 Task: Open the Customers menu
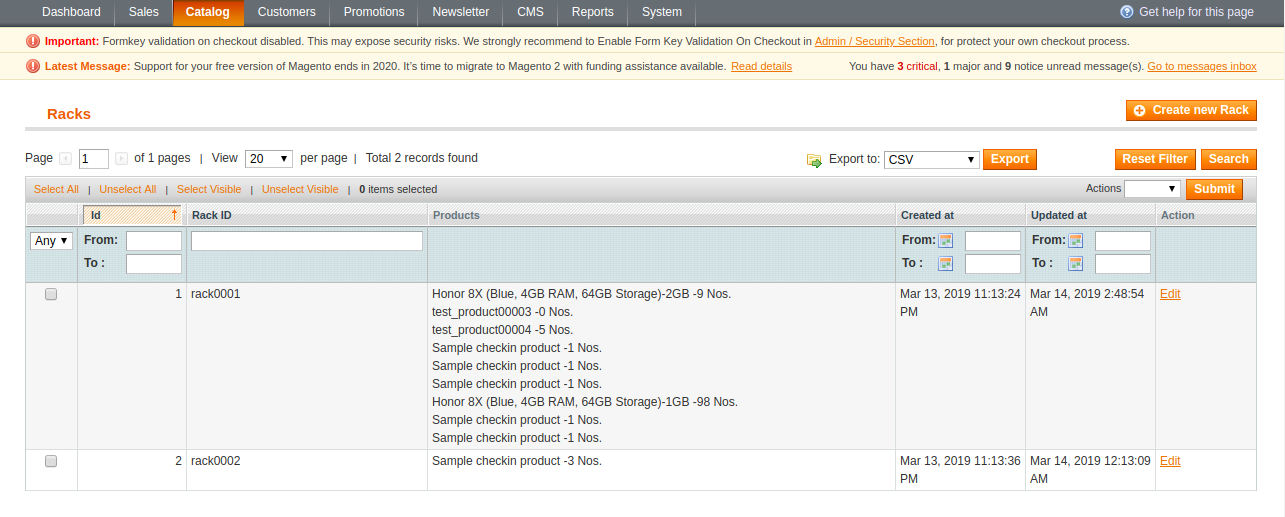[x=286, y=12]
